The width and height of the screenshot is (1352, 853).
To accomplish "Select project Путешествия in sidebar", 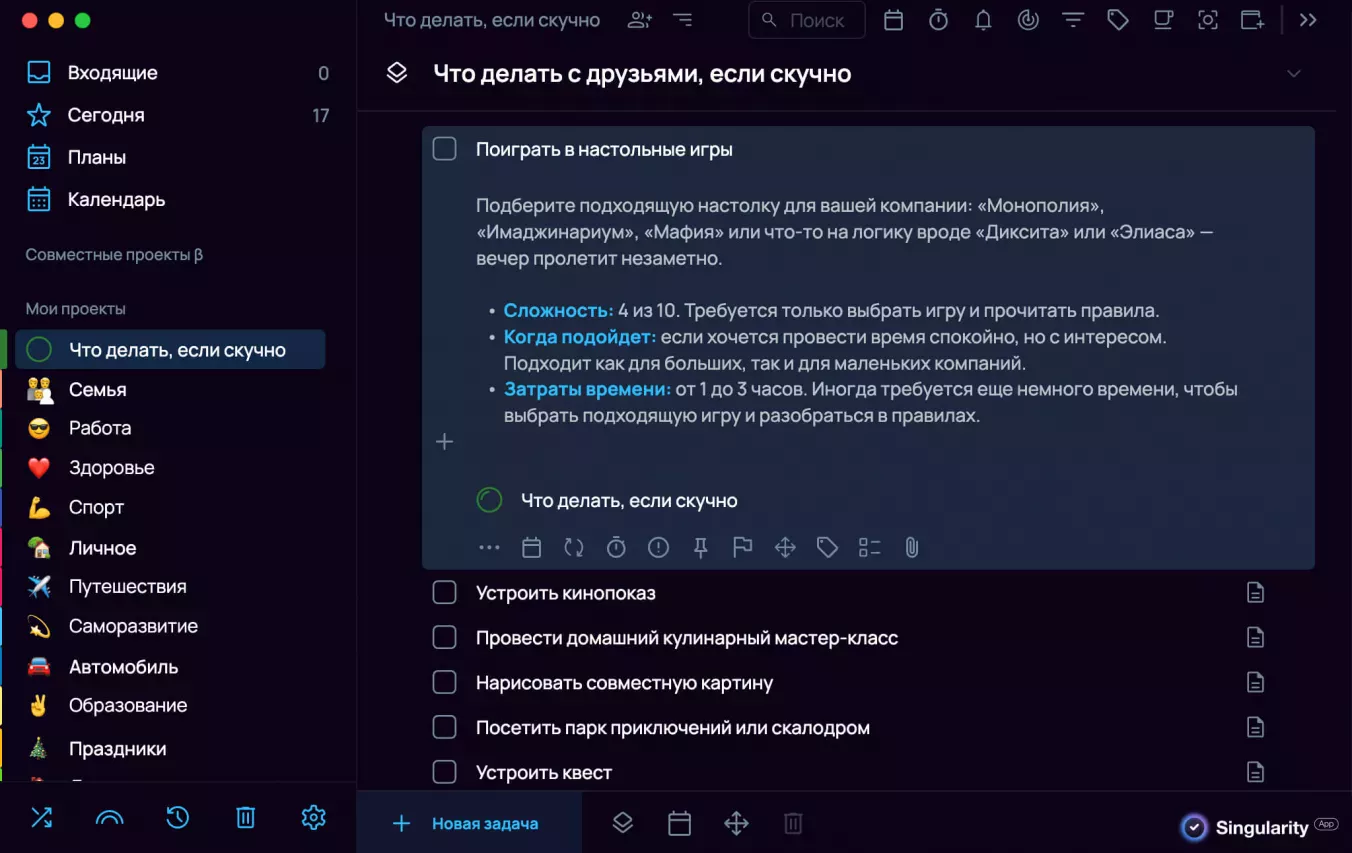I will 170,586.
